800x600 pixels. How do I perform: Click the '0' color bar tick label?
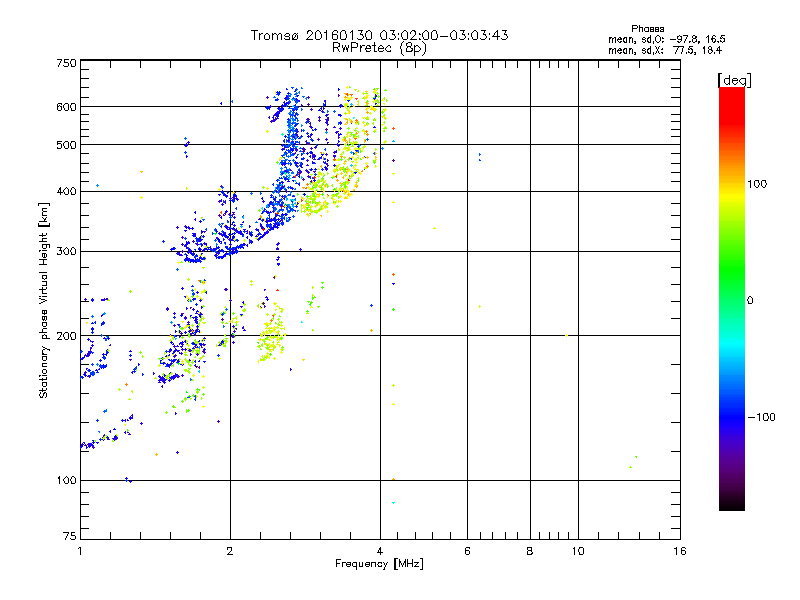[750, 300]
